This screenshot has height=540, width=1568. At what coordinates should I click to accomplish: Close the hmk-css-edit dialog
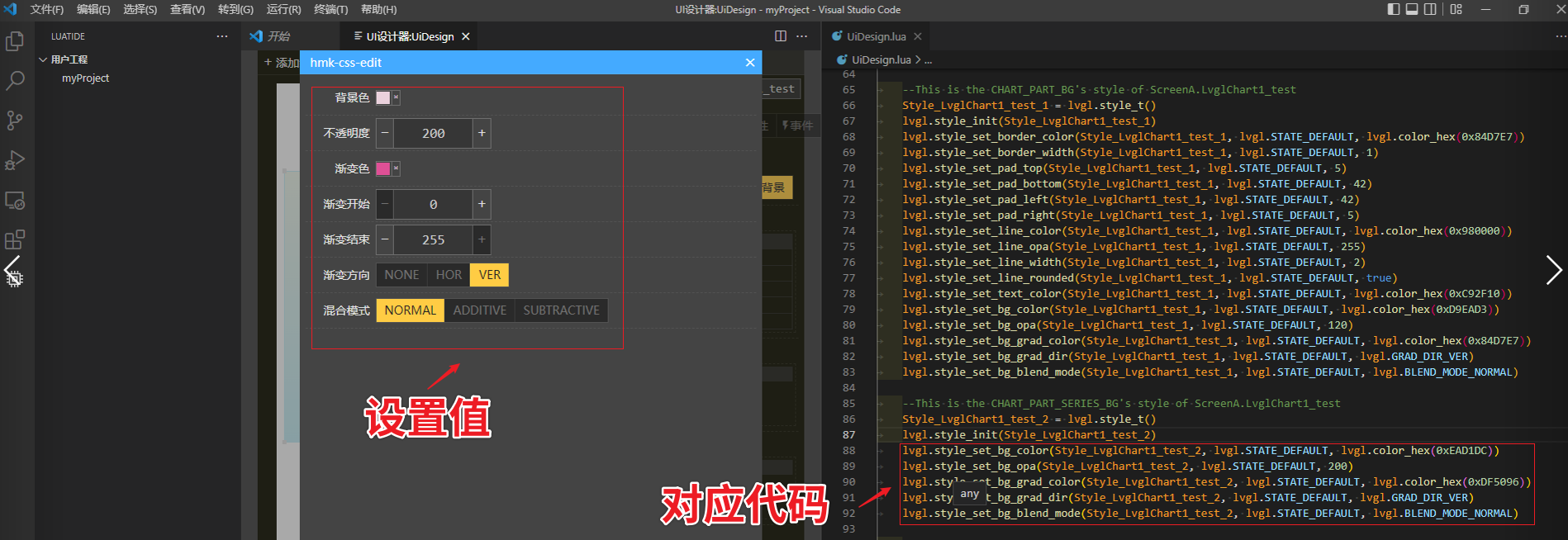(x=749, y=63)
